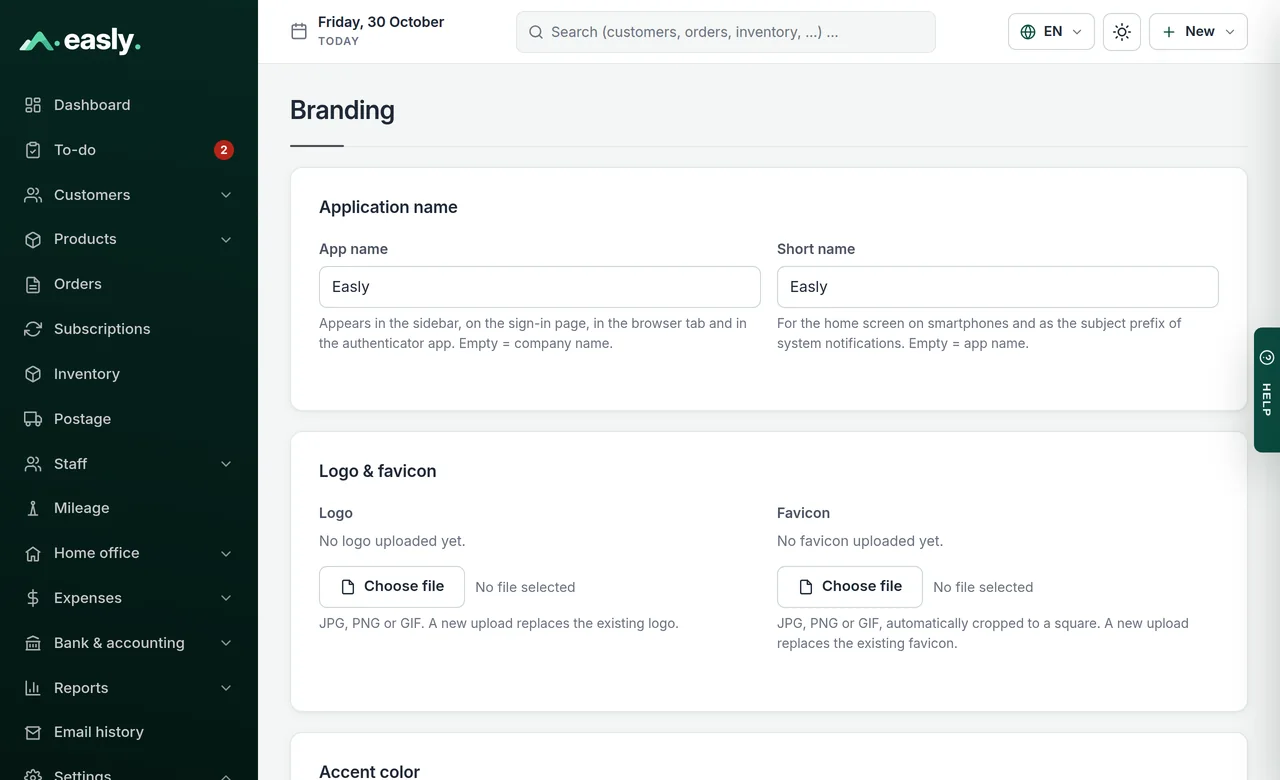
Task: Click the easly logo in the sidebar
Action: (80, 41)
